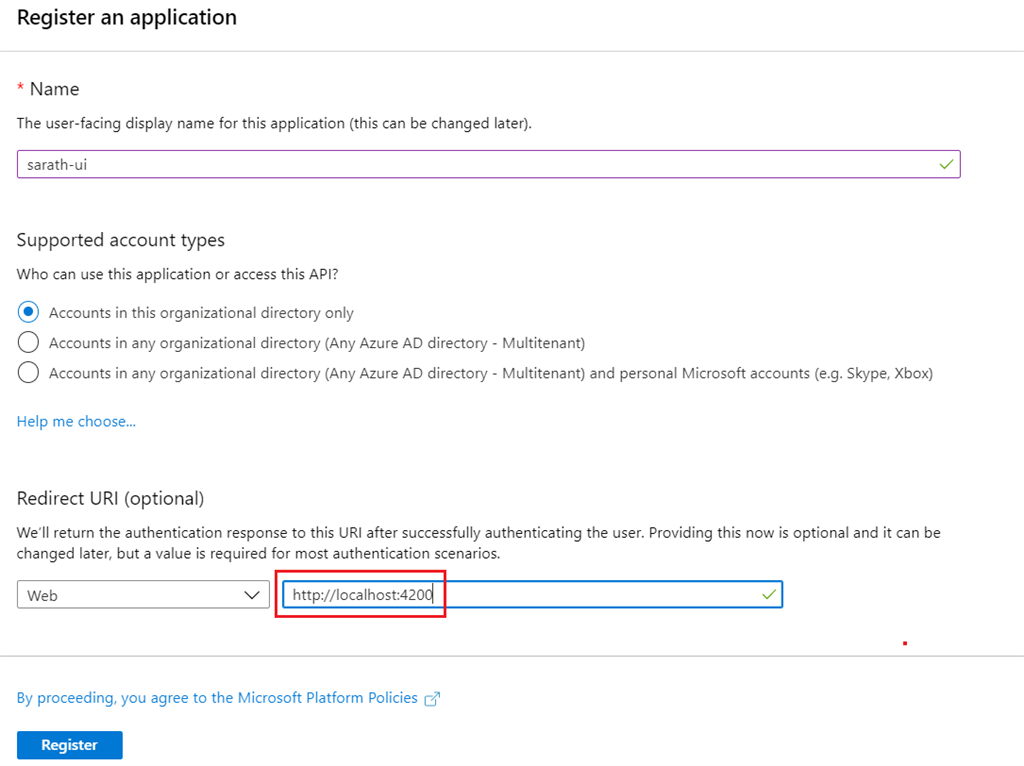Viewport: 1024px width, 766px height.
Task: Click the green checkmark in the Name field
Action: tap(946, 164)
